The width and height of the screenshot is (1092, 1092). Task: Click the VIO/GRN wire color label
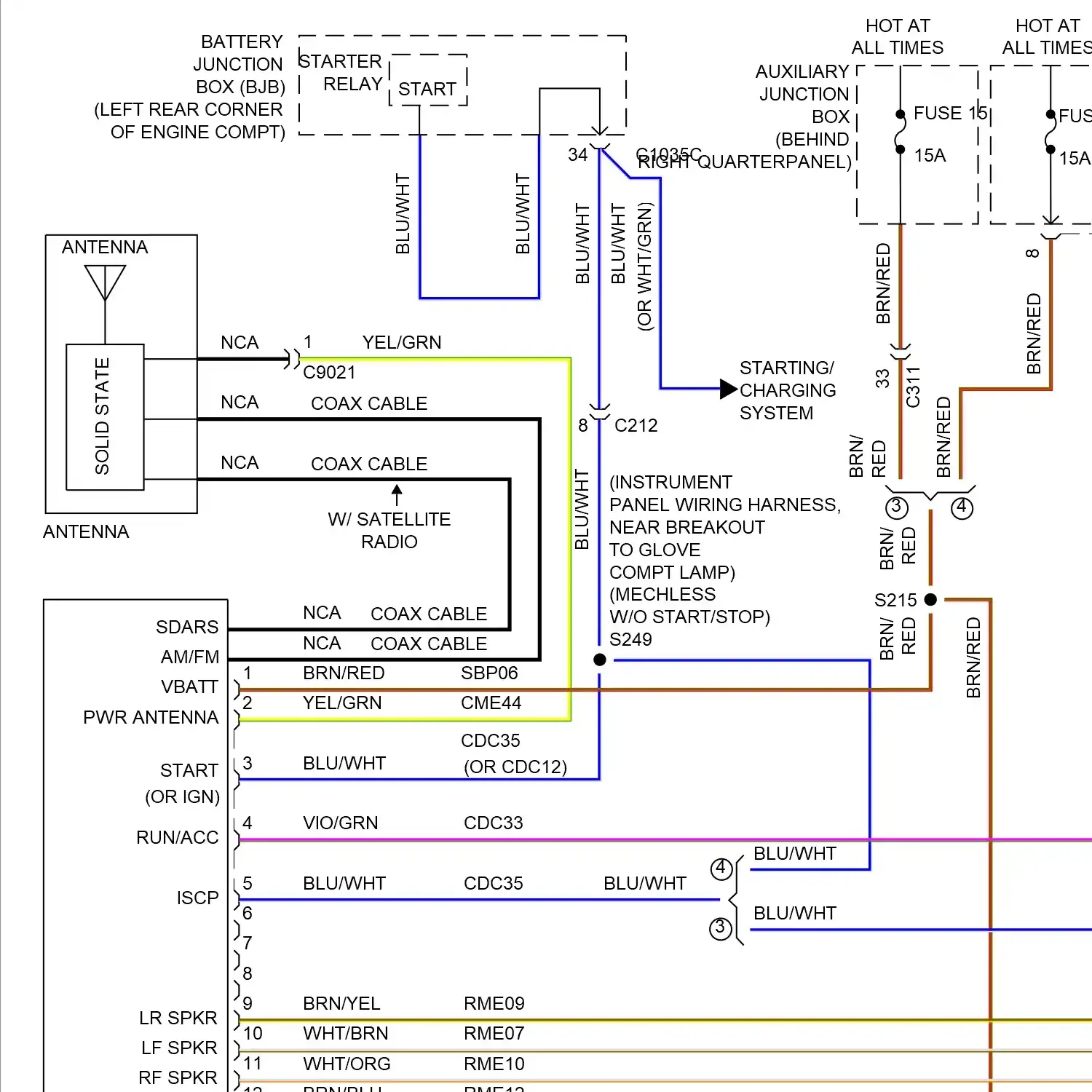pyautogui.click(x=341, y=823)
